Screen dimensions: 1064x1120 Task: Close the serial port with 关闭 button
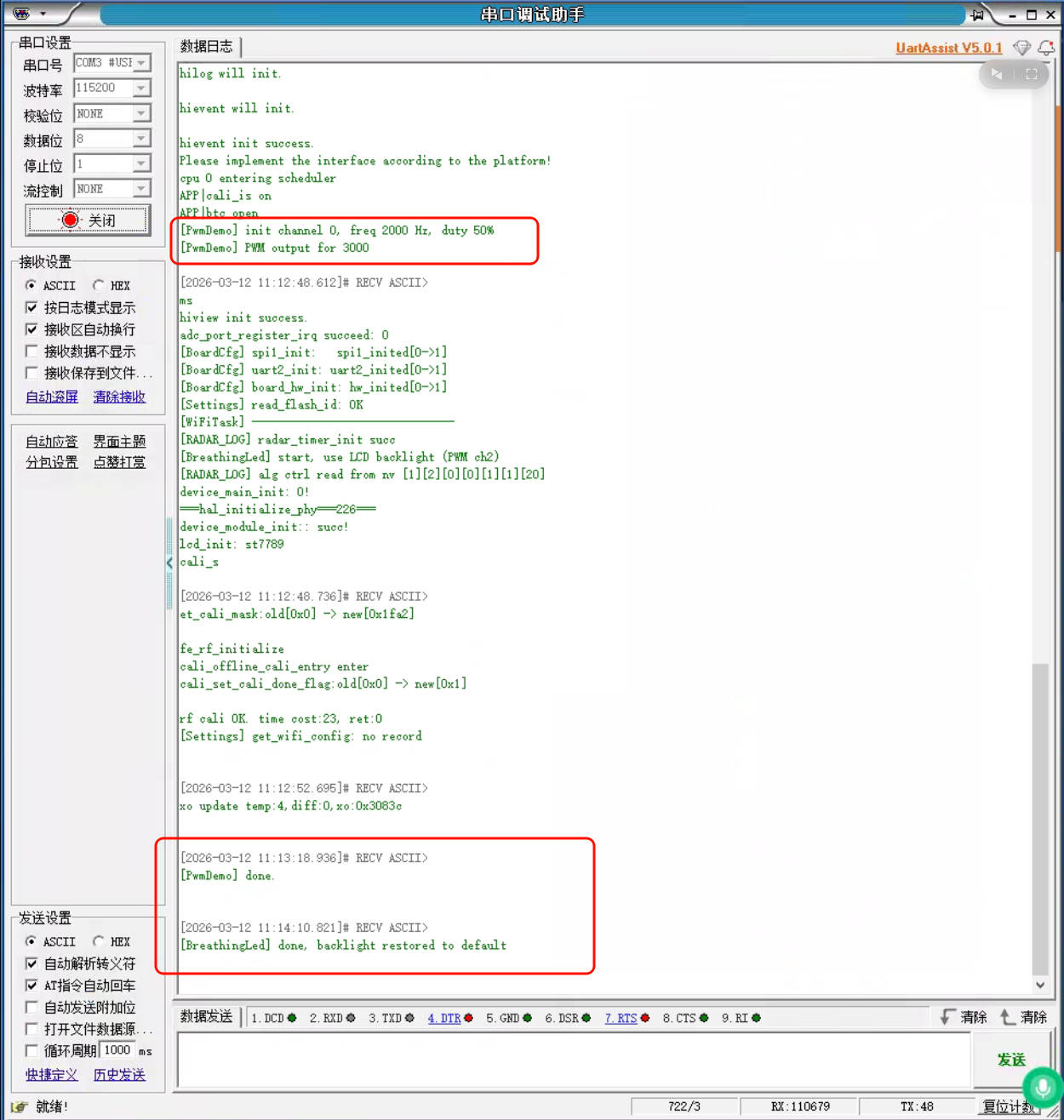click(x=88, y=220)
